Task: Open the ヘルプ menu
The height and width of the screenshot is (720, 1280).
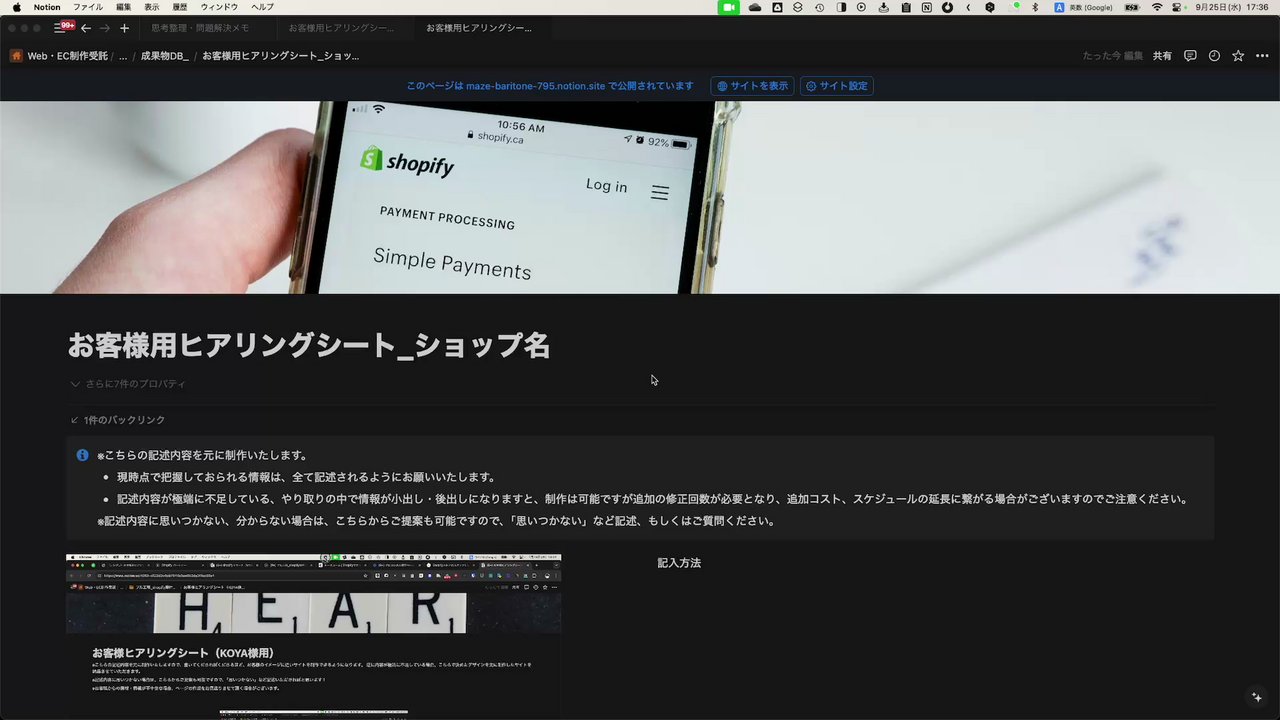Action: 262,7
